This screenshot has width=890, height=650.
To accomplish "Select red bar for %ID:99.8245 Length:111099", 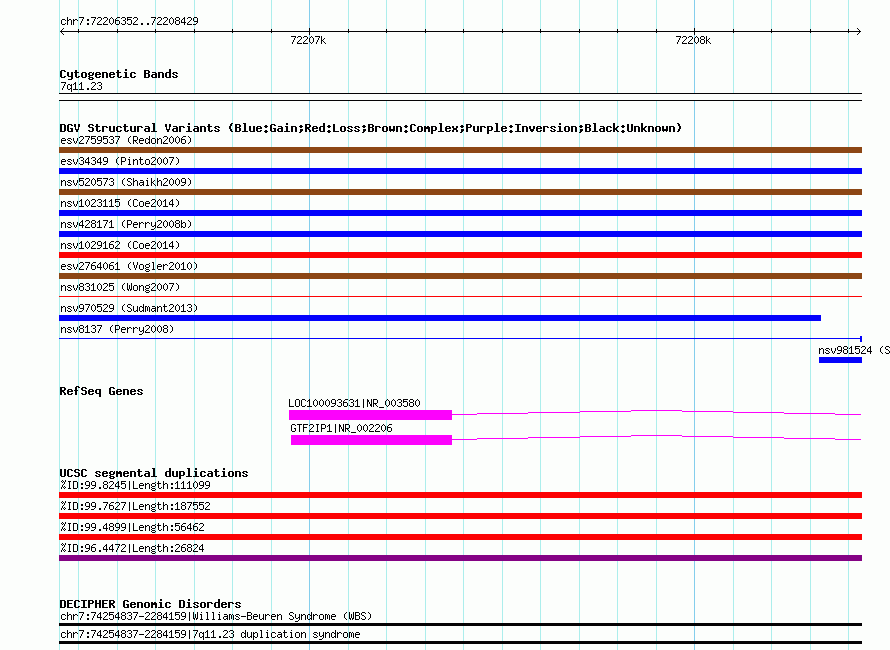I will tap(460, 495).
